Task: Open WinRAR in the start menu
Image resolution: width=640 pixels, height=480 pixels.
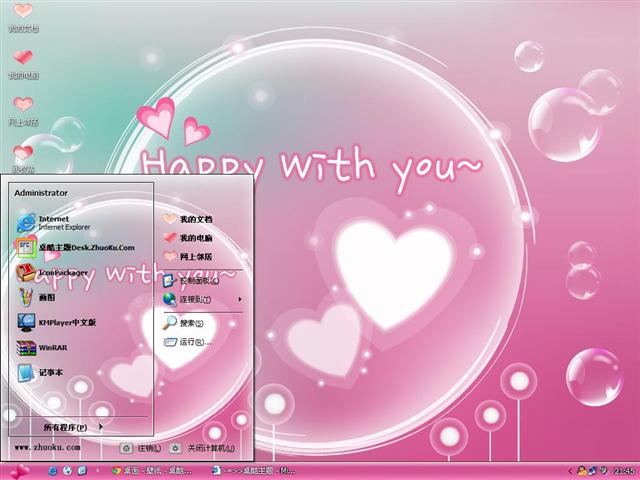Action: tap(42, 348)
